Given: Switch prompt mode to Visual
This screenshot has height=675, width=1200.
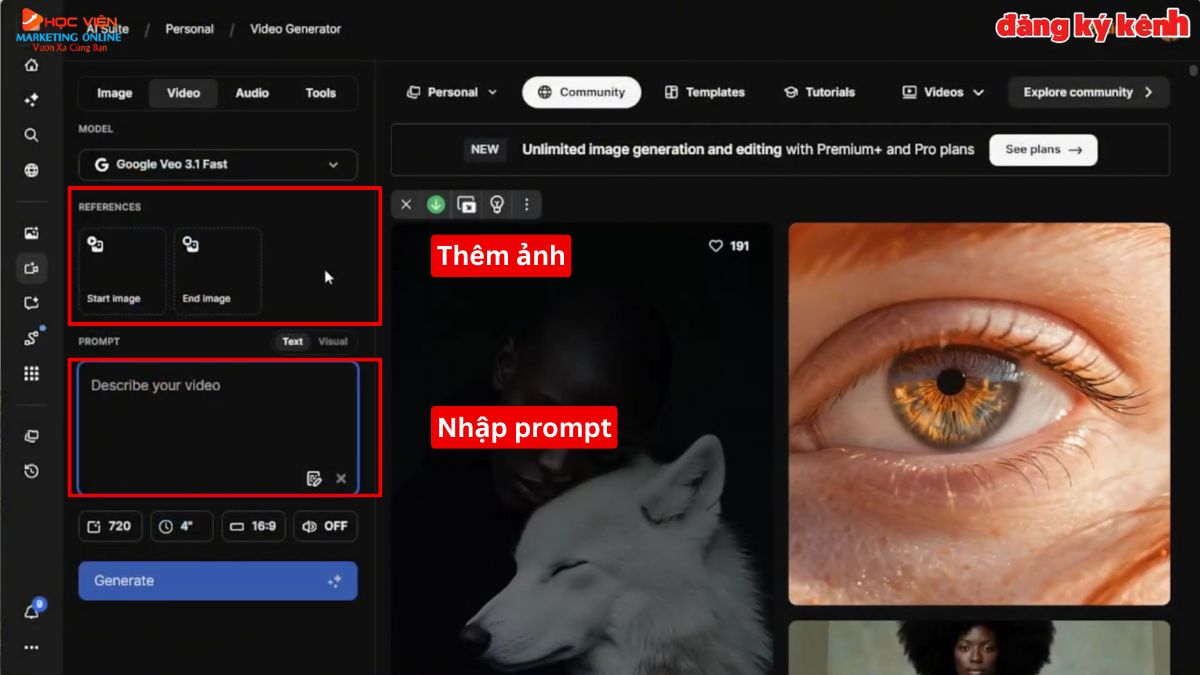Looking at the screenshot, I should click(x=331, y=341).
